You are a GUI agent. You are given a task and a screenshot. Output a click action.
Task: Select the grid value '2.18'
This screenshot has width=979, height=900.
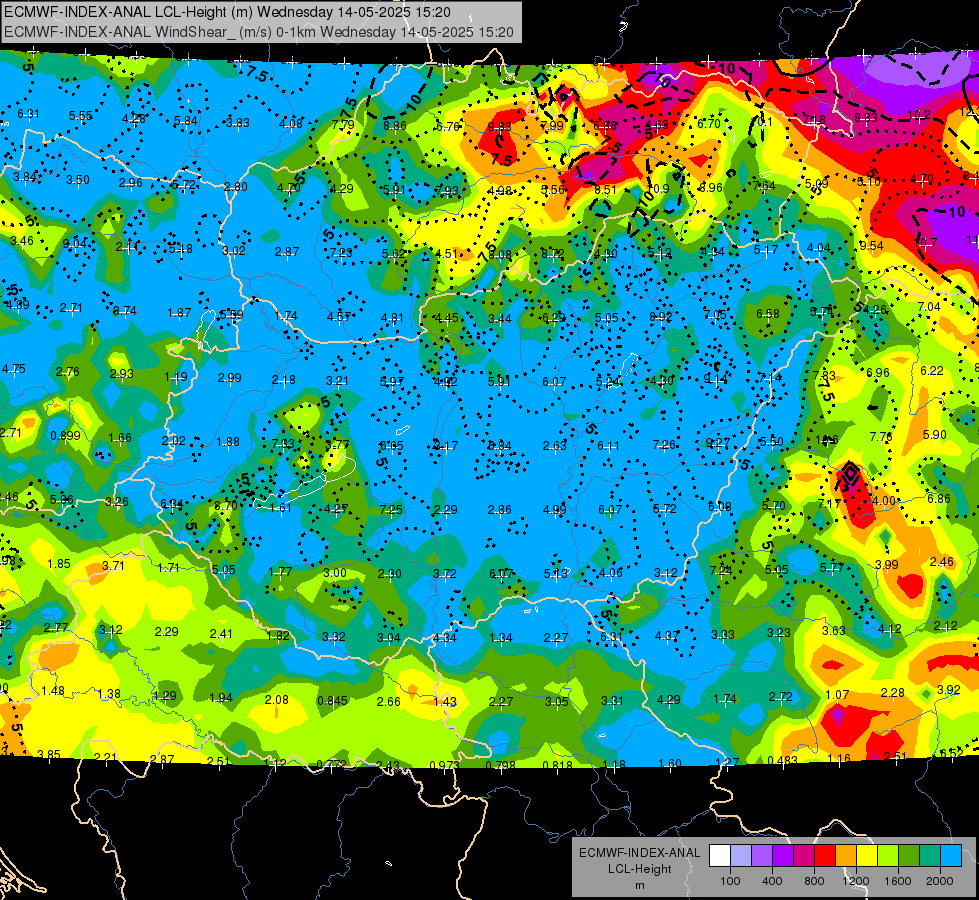pos(284,380)
